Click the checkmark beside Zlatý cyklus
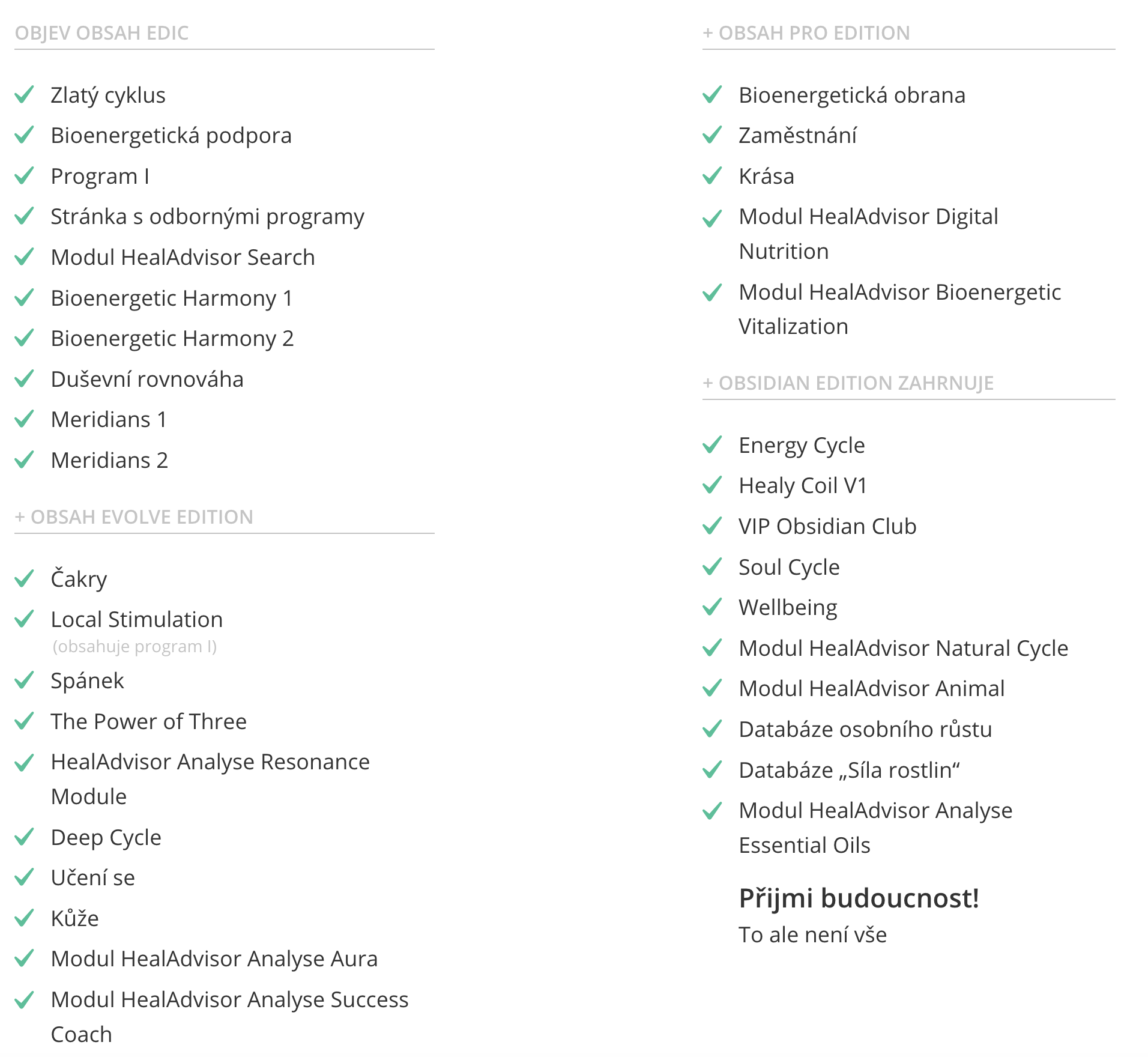Screen dimensions: 1148x1057 [x=24, y=94]
